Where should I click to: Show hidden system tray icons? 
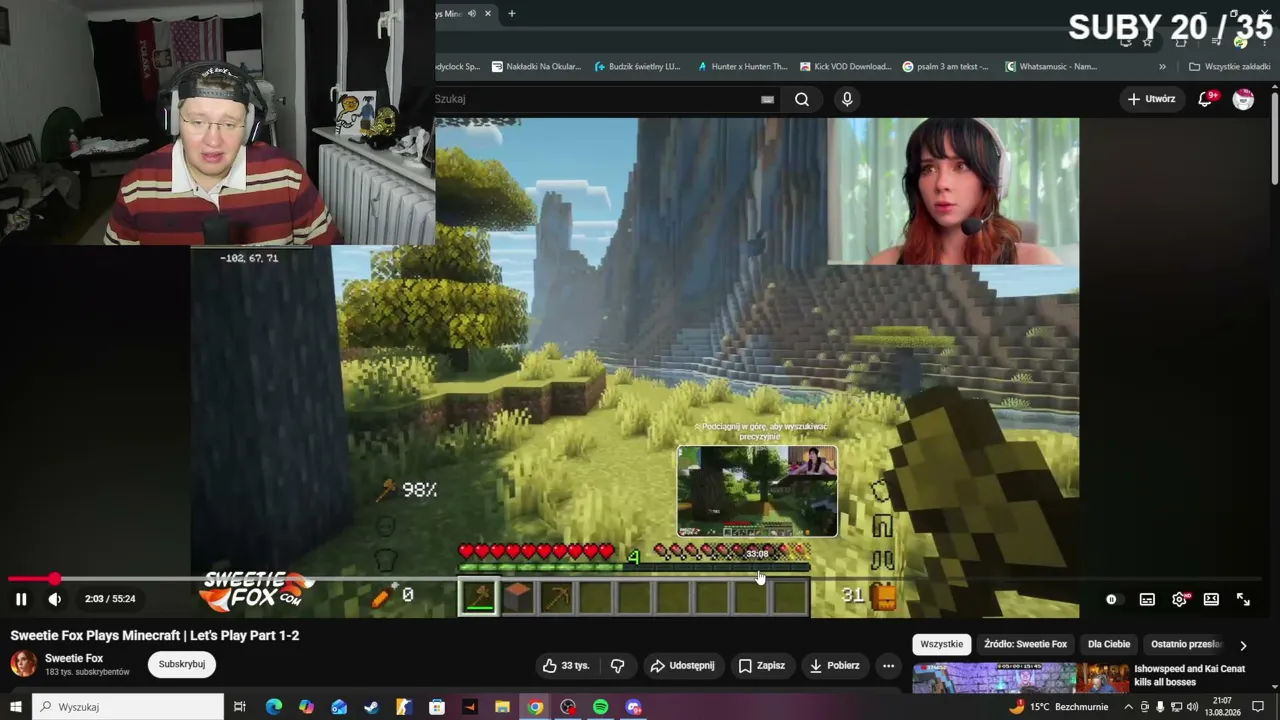pos(1128,707)
